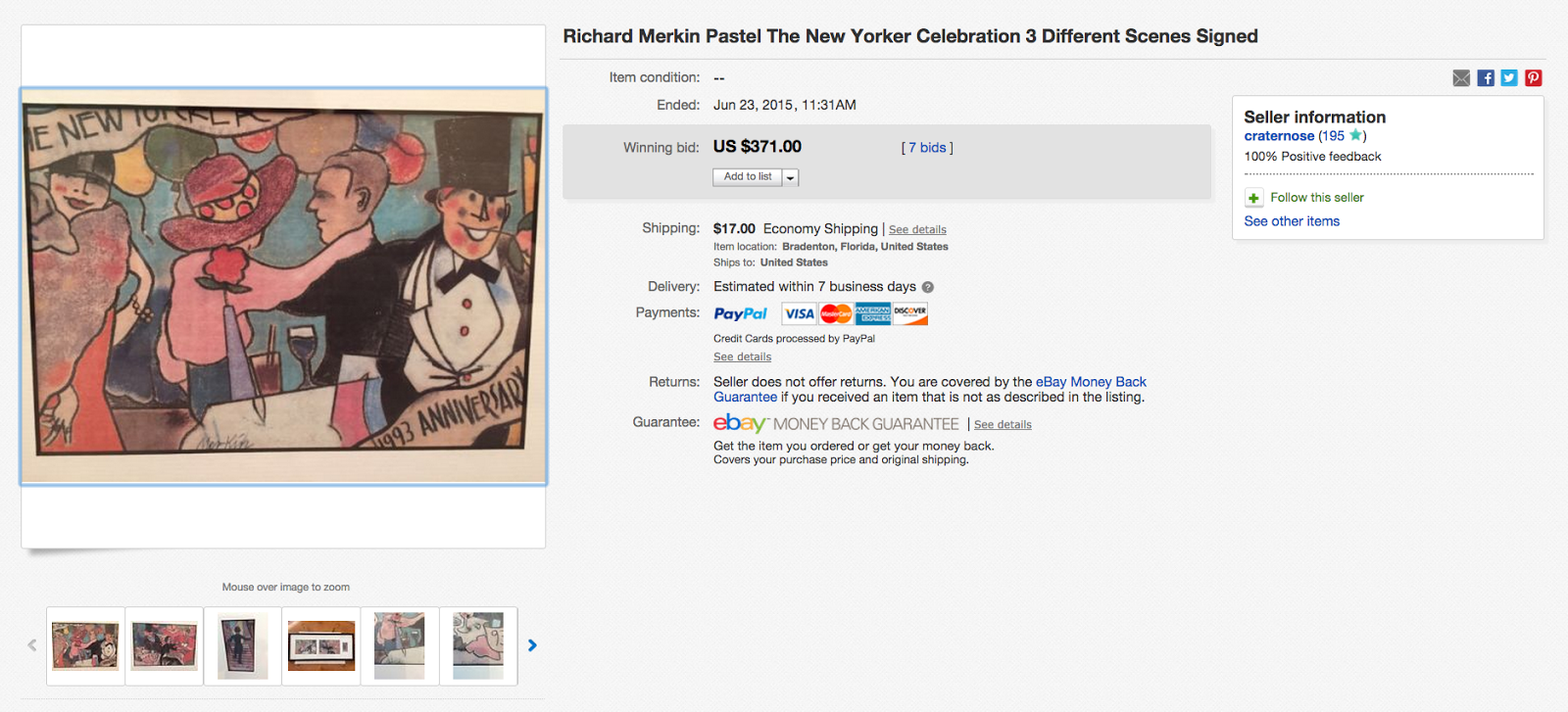The width and height of the screenshot is (1568, 712).
Task: Open shipping See details link
Action: point(917,230)
